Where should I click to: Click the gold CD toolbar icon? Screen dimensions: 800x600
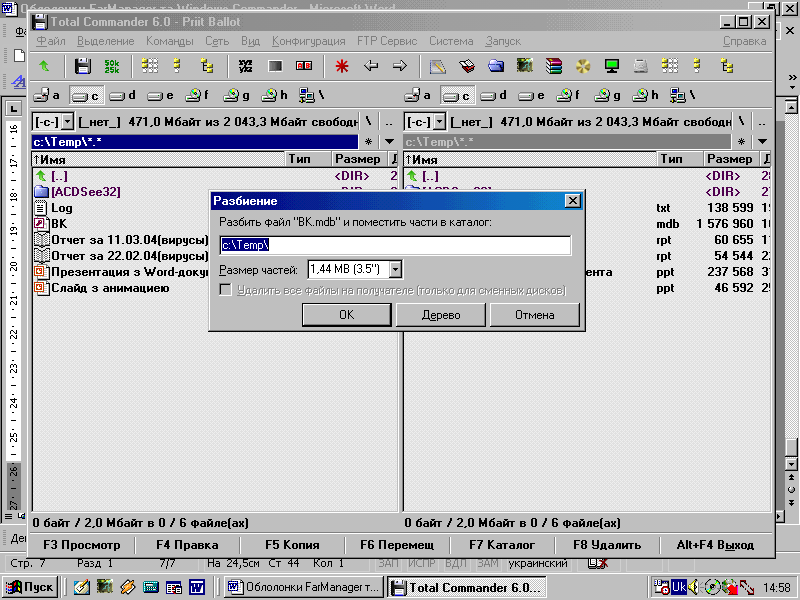pos(583,66)
